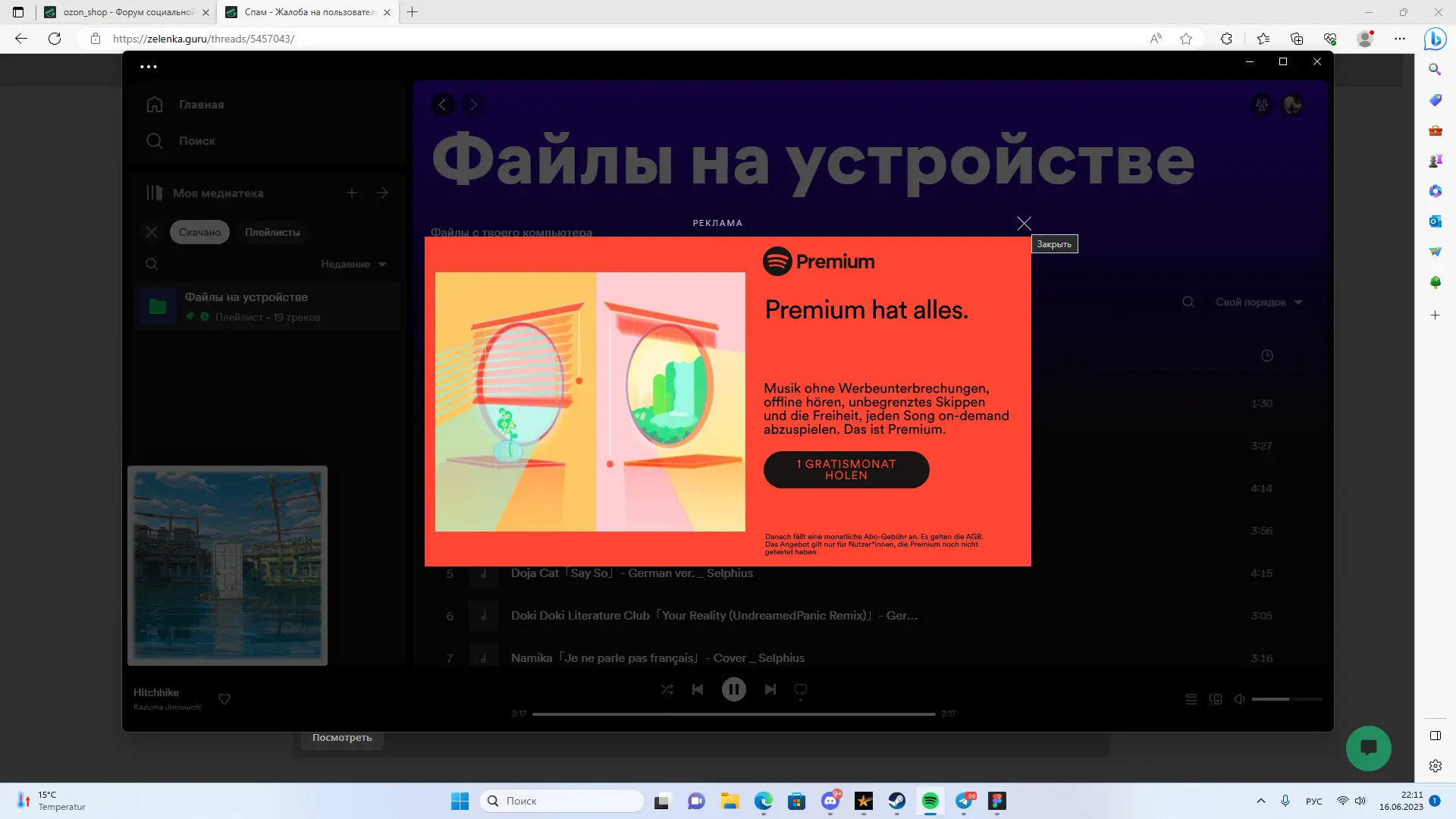Open the Windows Start menu
This screenshot has height=819, width=1456.
click(460, 801)
